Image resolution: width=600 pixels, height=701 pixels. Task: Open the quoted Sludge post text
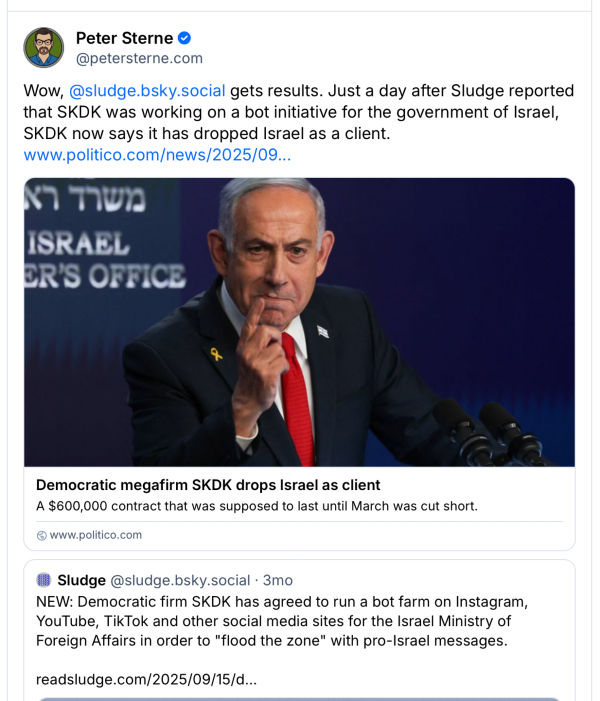(280, 621)
